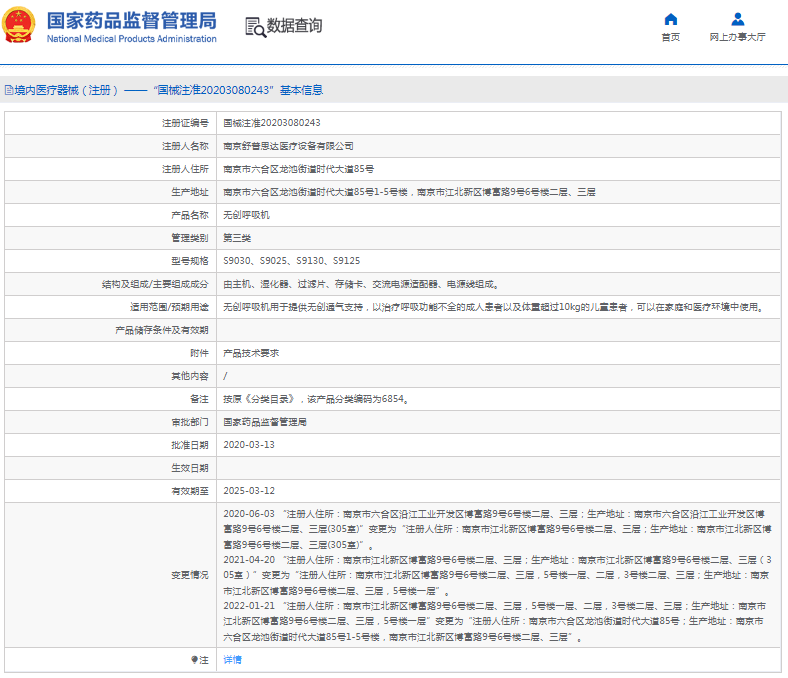Click the national emblem logo icon
This screenshot has height=678, width=788.
[17, 27]
